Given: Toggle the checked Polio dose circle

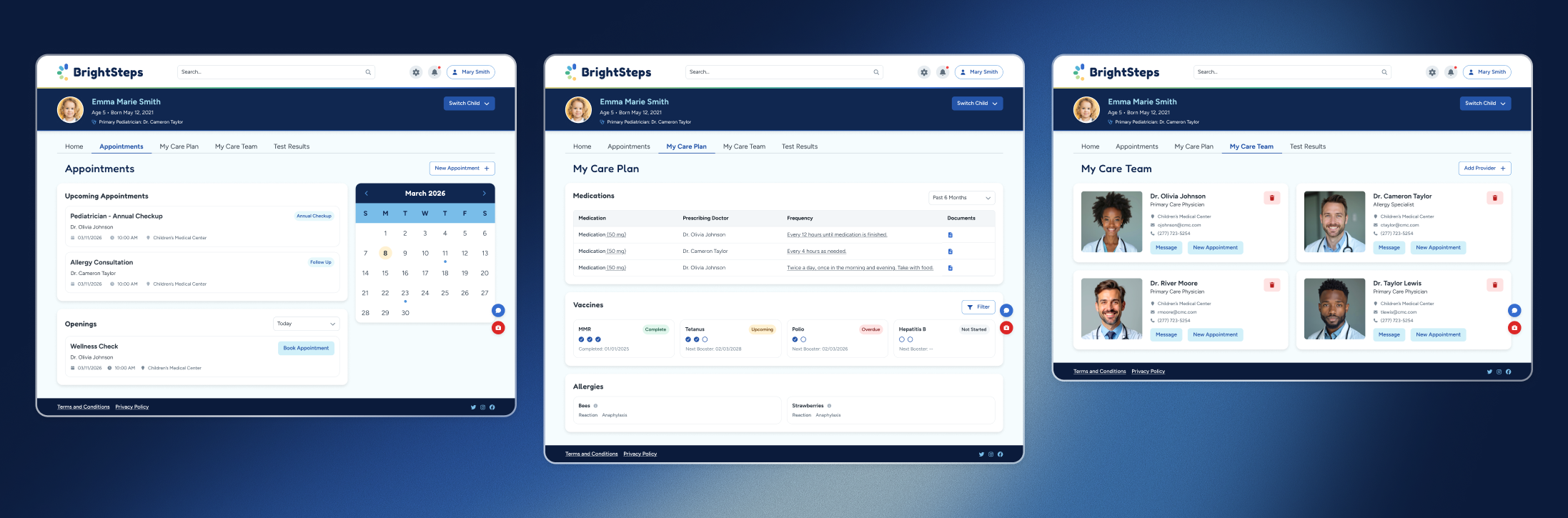Looking at the screenshot, I should 795,339.
